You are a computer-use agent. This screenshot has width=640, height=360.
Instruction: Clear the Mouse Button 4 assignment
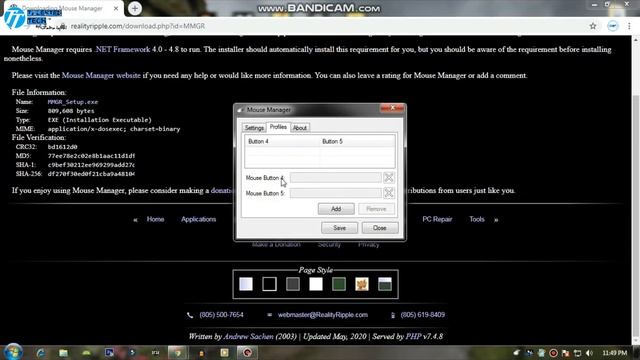[x=389, y=178]
